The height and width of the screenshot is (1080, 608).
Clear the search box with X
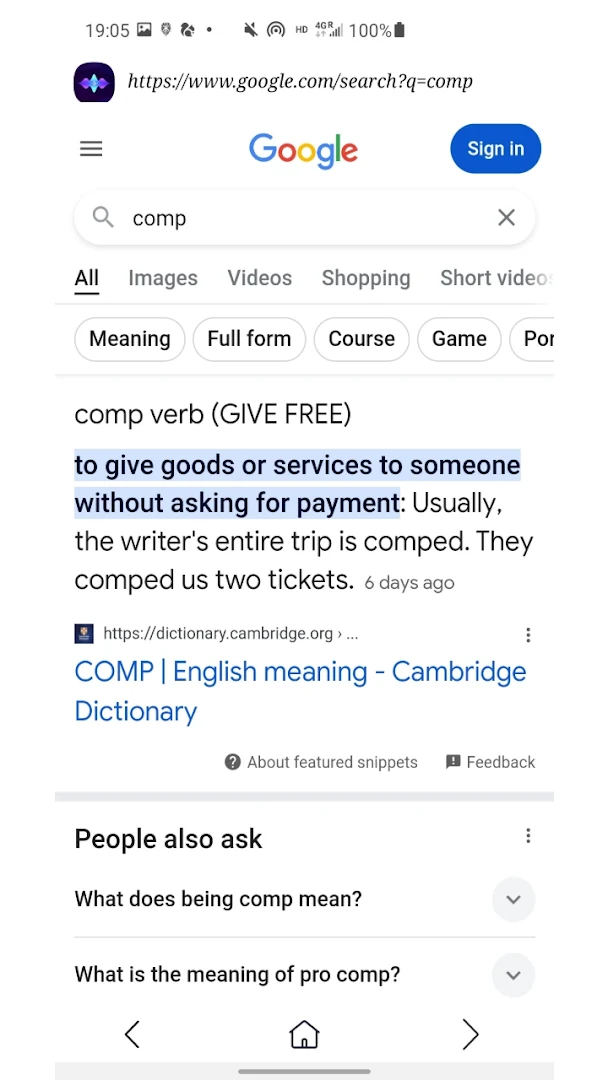pyautogui.click(x=506, y=218)
